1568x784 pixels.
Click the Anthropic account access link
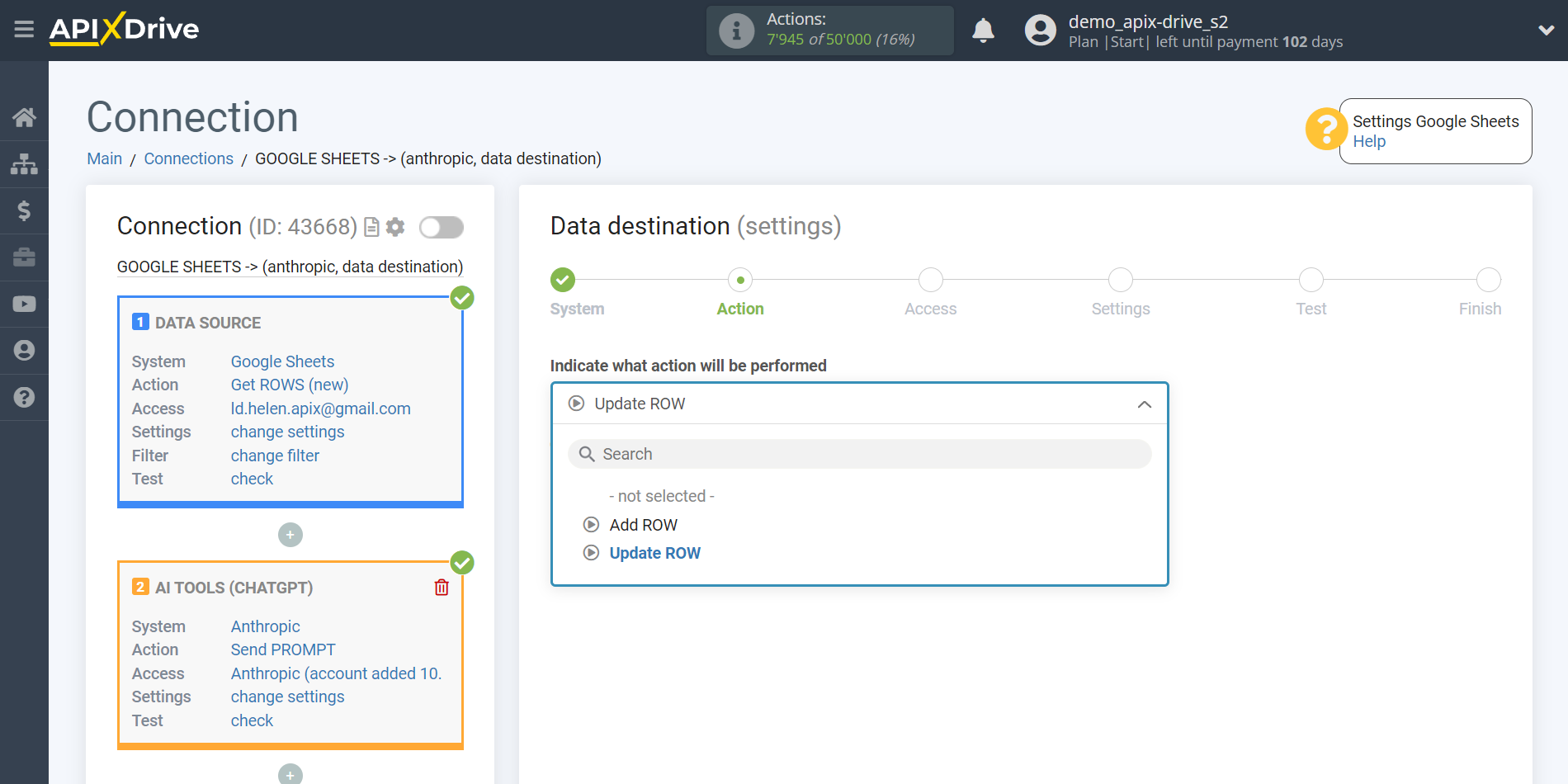click(x=336, y=673)
